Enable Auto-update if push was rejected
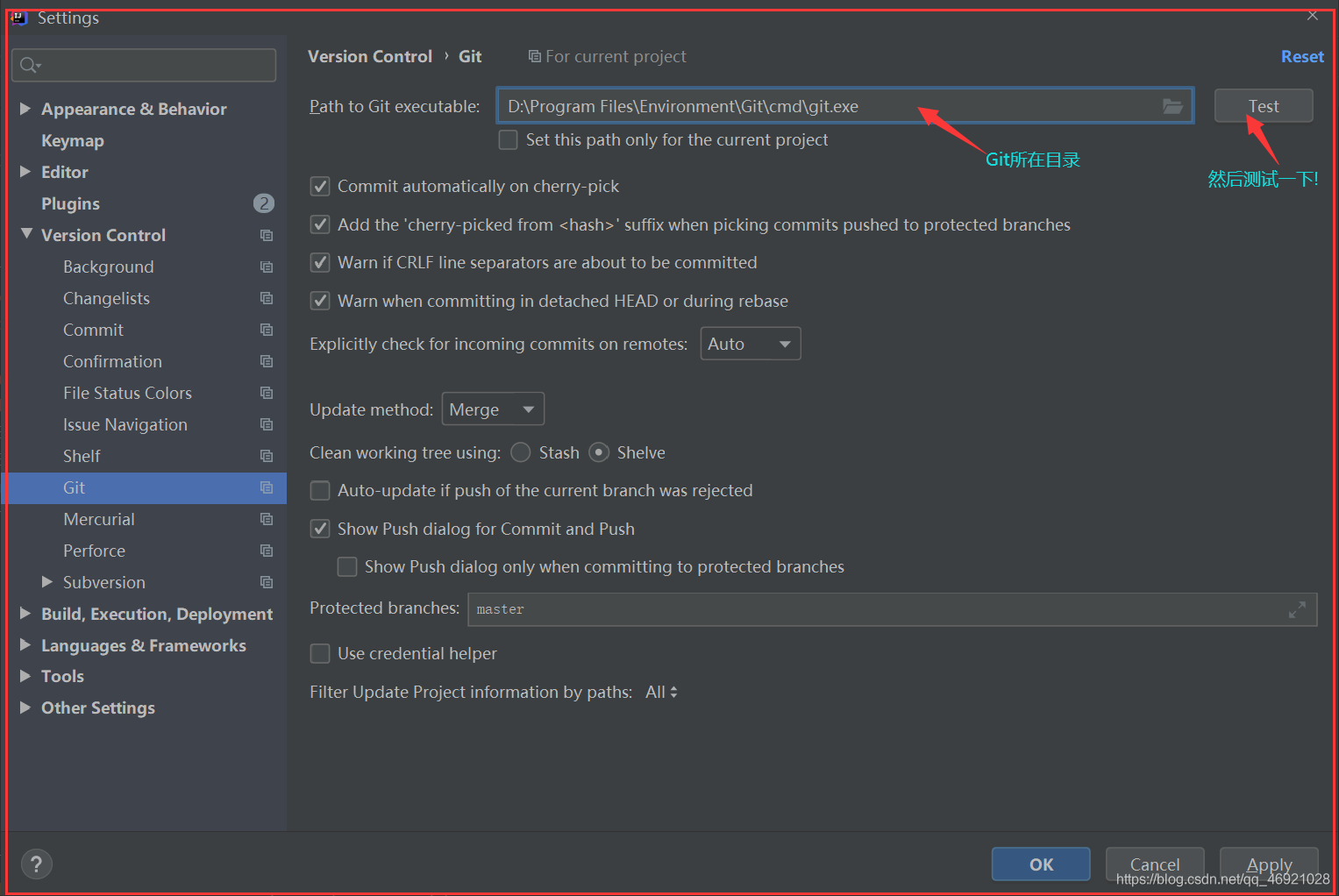Screen dimensions: 1339x896 320,490
